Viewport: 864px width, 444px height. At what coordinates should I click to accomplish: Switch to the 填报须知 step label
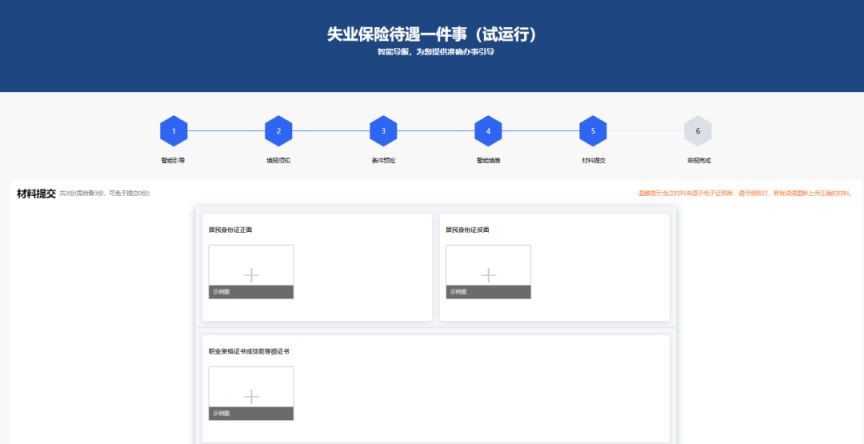click(x=278, y=160)
